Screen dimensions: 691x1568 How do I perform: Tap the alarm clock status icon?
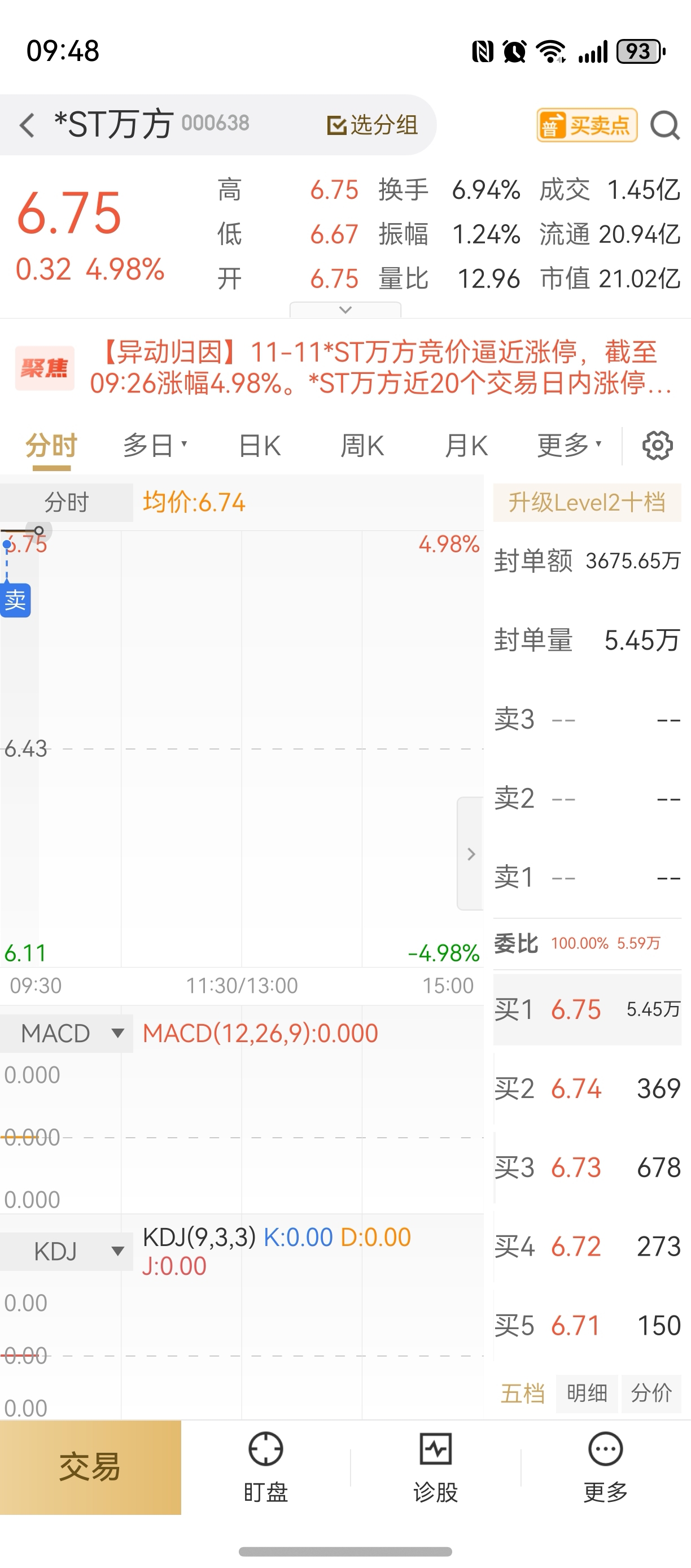tap(515, 52)
